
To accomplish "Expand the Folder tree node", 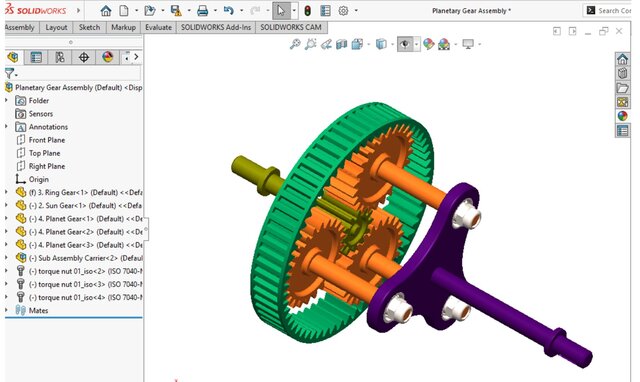I will pos(6,100).
